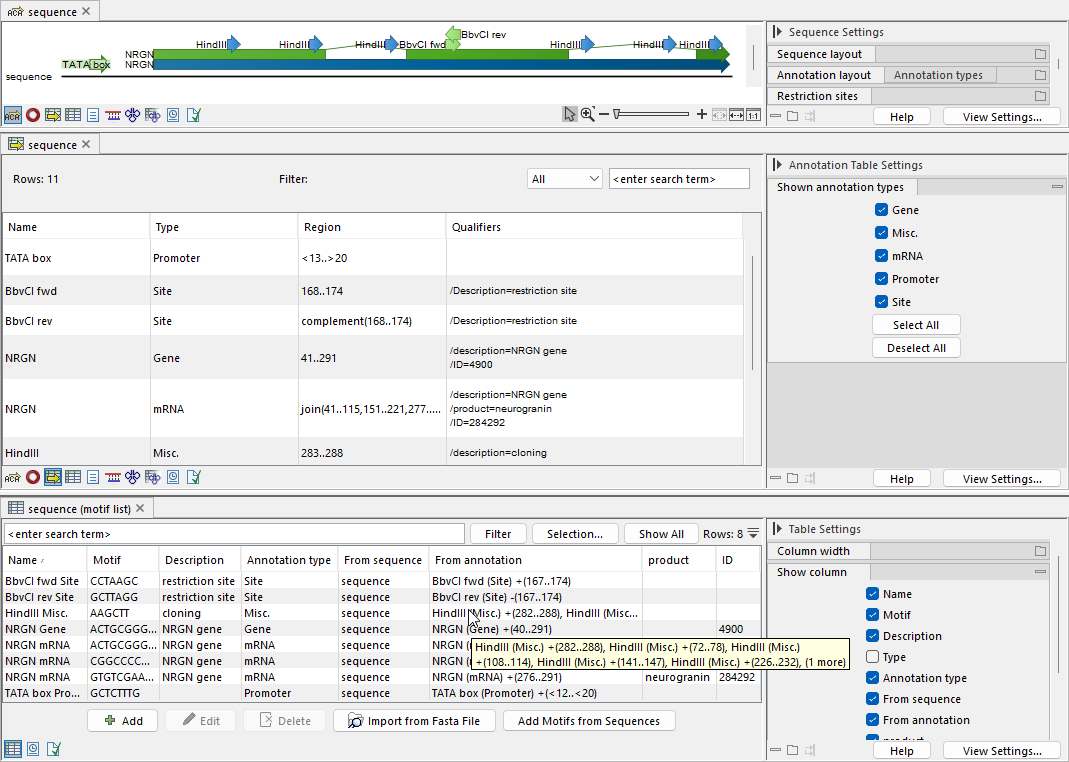Open the rows filter menu icon next to Rows: 8
This screenshot has width=1069, height=762.
click(753, 534)
